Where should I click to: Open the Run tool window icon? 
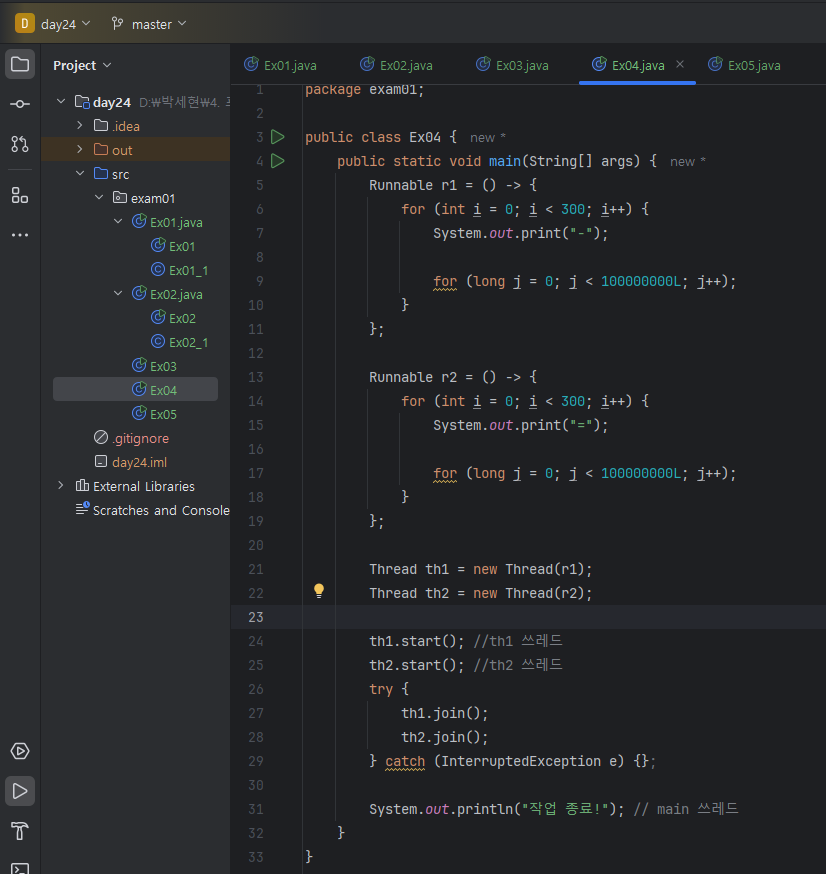(x=20, y=791)
